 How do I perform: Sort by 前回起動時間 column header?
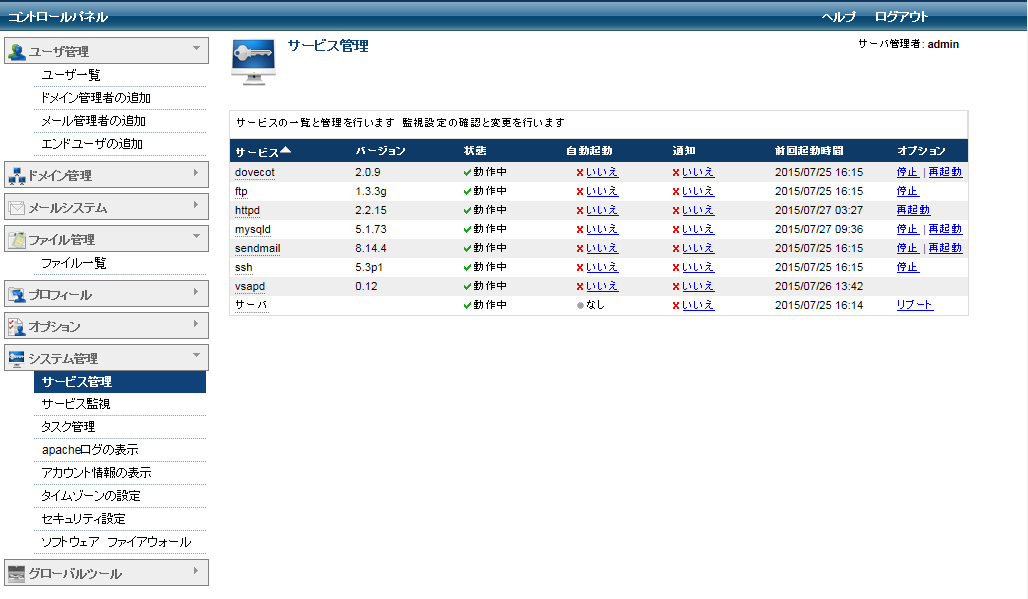coord(809,151)
